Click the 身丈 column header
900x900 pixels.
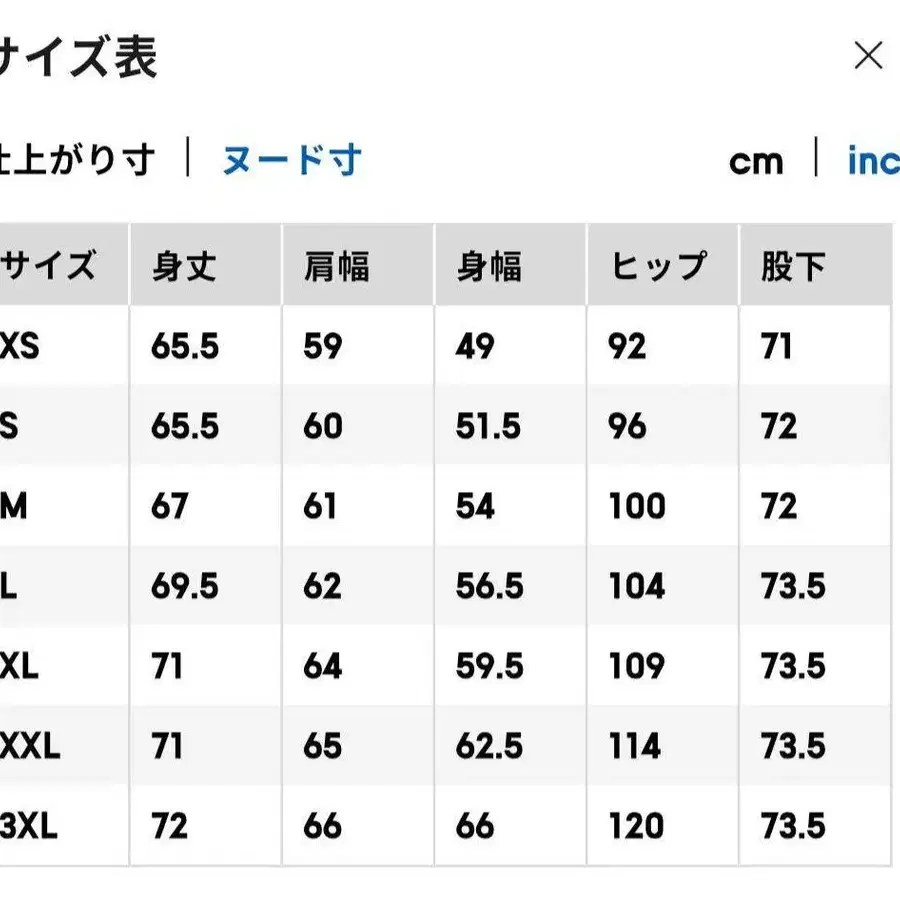[x=184, y=267]
